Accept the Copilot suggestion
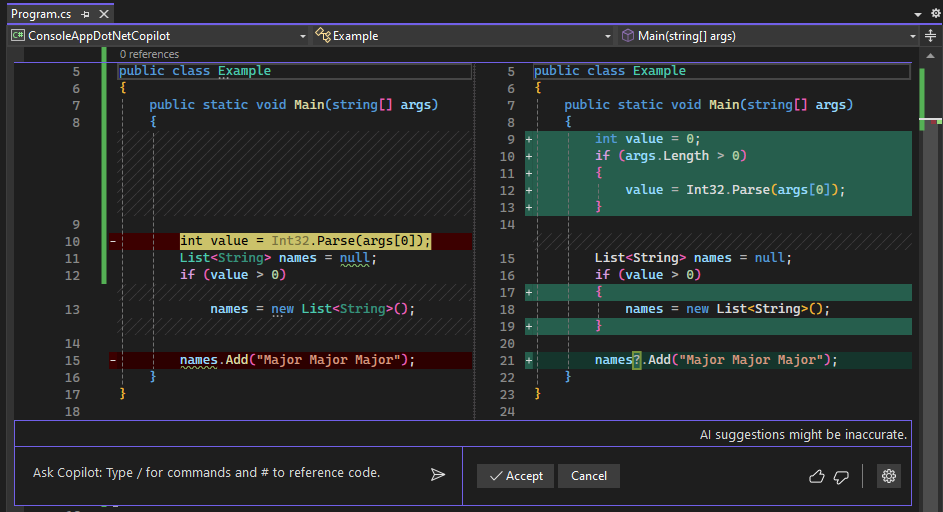Viewport: 943px width, 512px height. click(514, 476)
